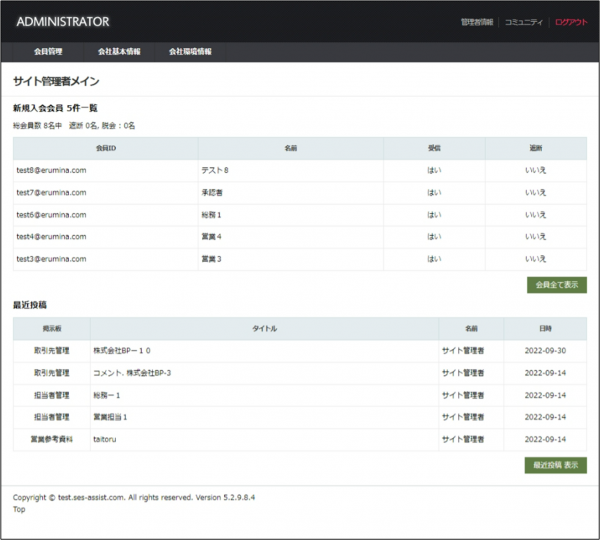Go to the コミュニティ link
600x540 pixels.
[524, 22]
